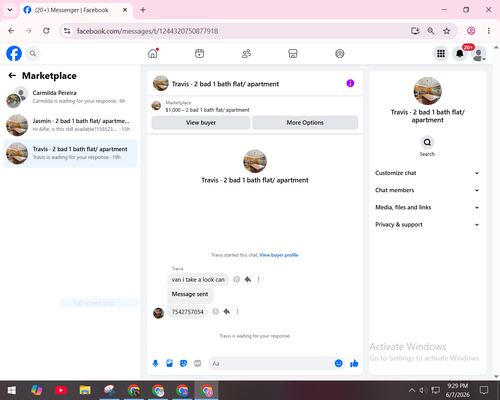This screenshot has height=400, width=500.
Task: Open more options for 'van i take a look can' message
Action: [x=259, y=279]
